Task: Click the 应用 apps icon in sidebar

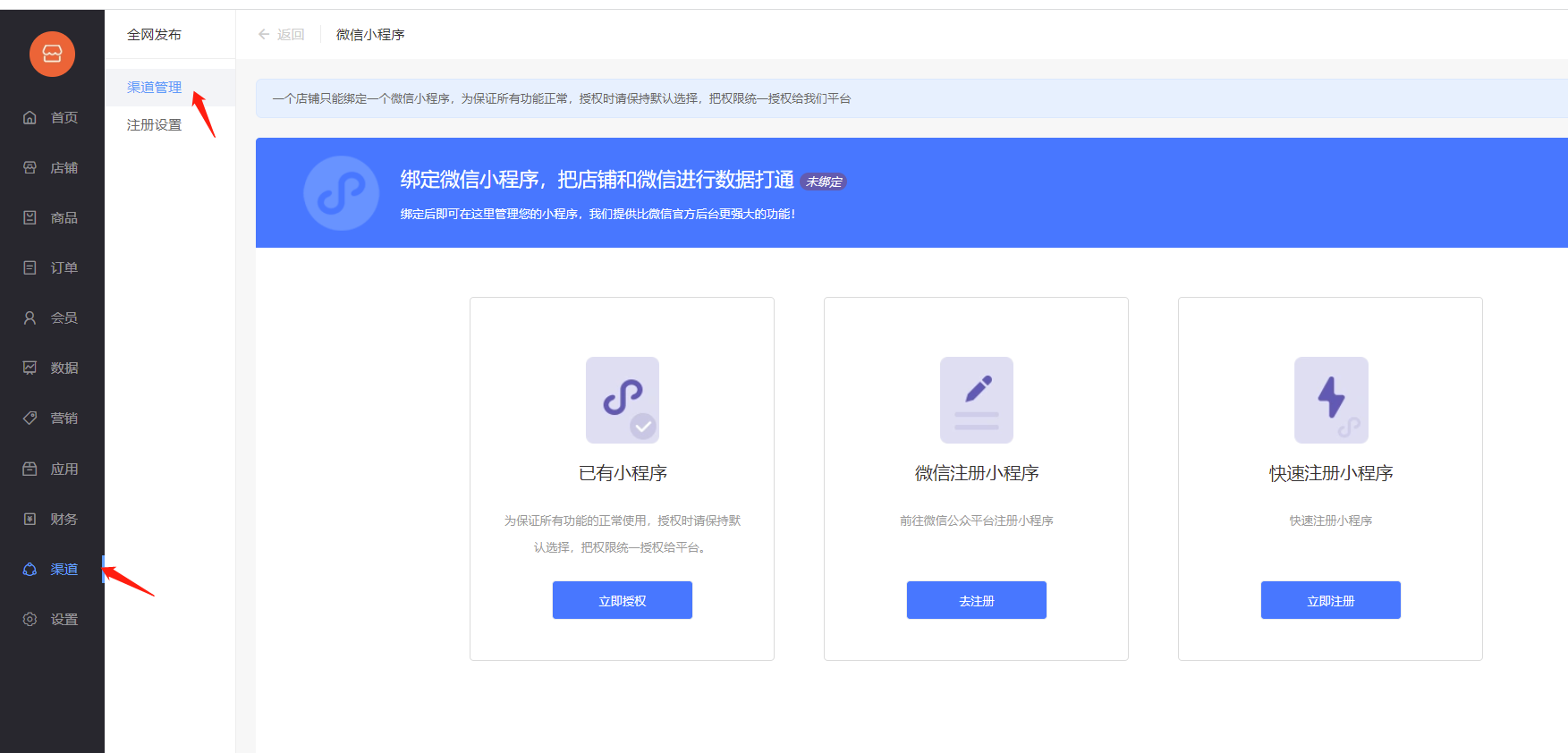Action: pyautogui.click(x=30, y=469)
